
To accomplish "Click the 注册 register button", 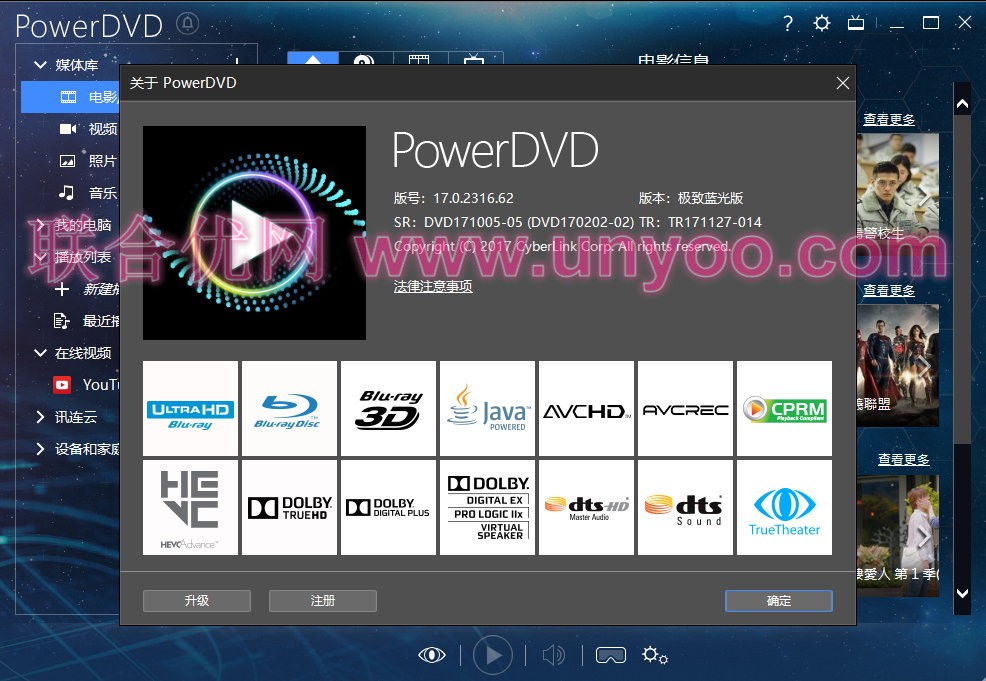I will [323, 601].
